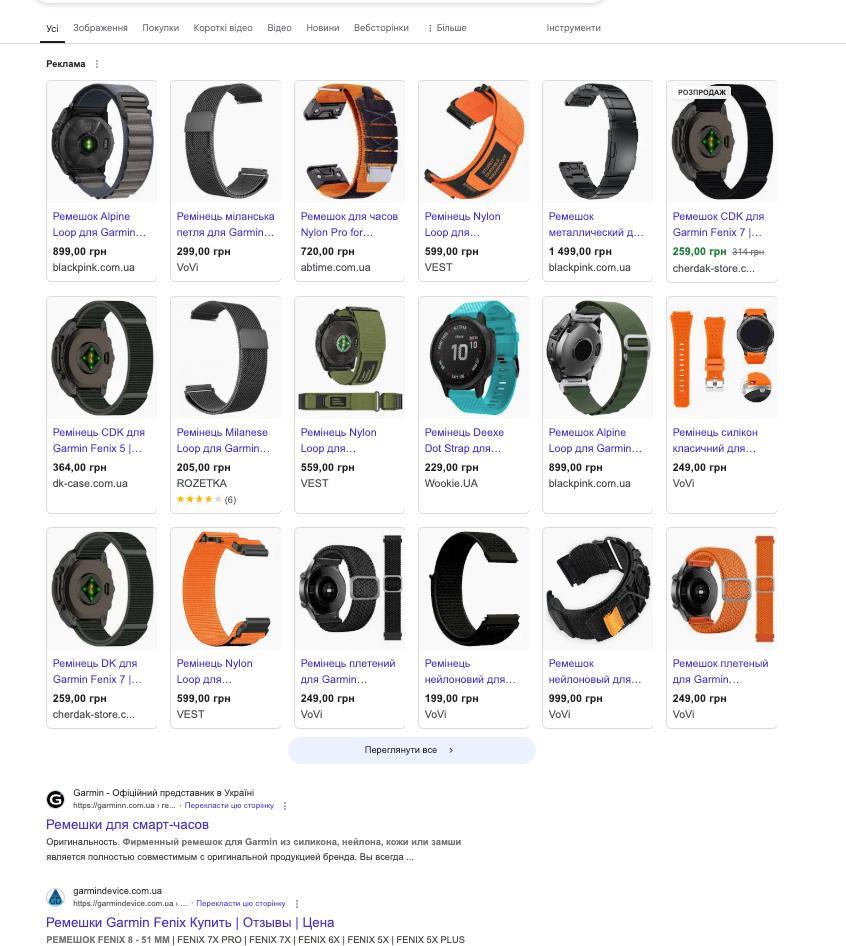Click the Garmin site favicon in search result
Image resolution: width=846 pixels, height=946 pixels.
[56, 799]
